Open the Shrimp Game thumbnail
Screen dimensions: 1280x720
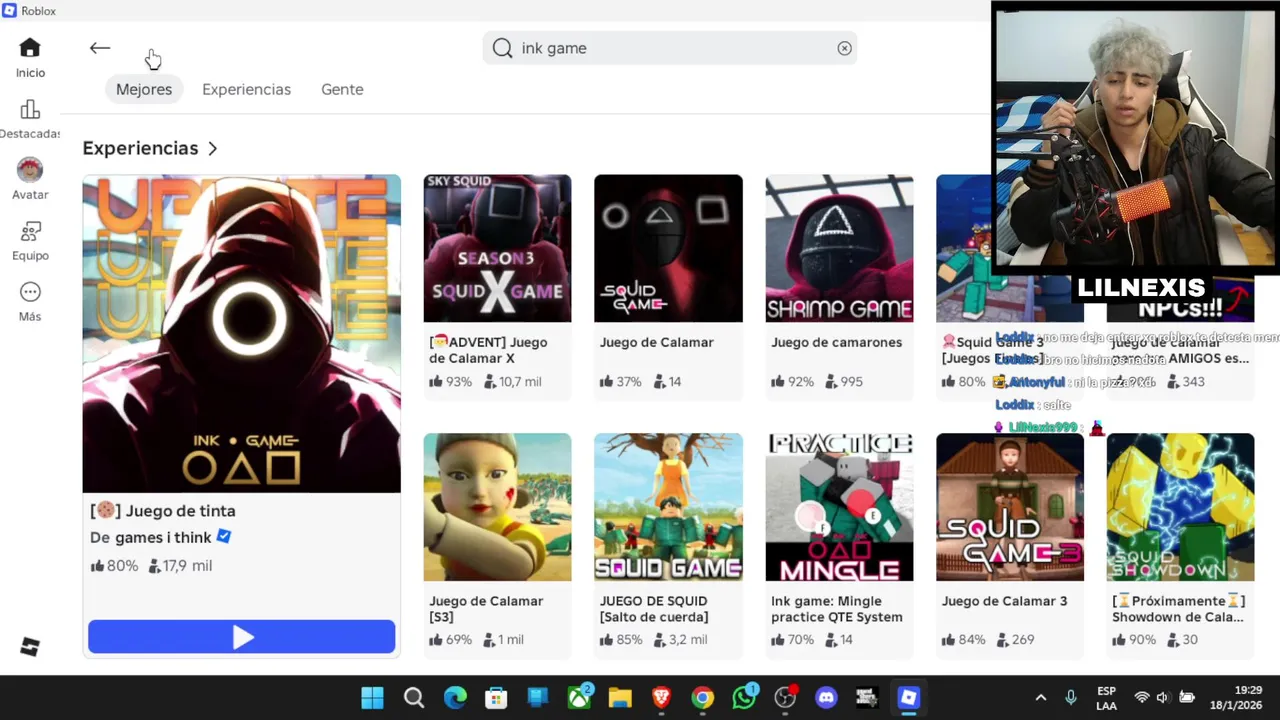(839, 248)
